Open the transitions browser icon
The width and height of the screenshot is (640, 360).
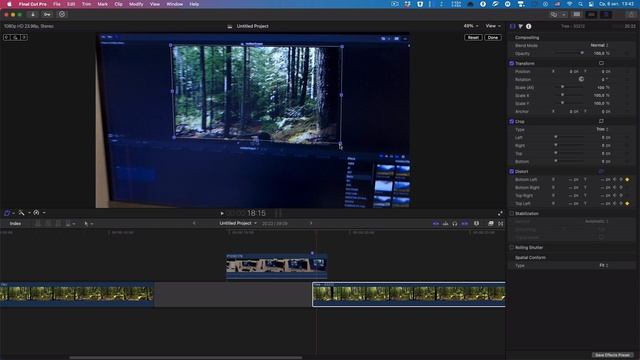501,224
